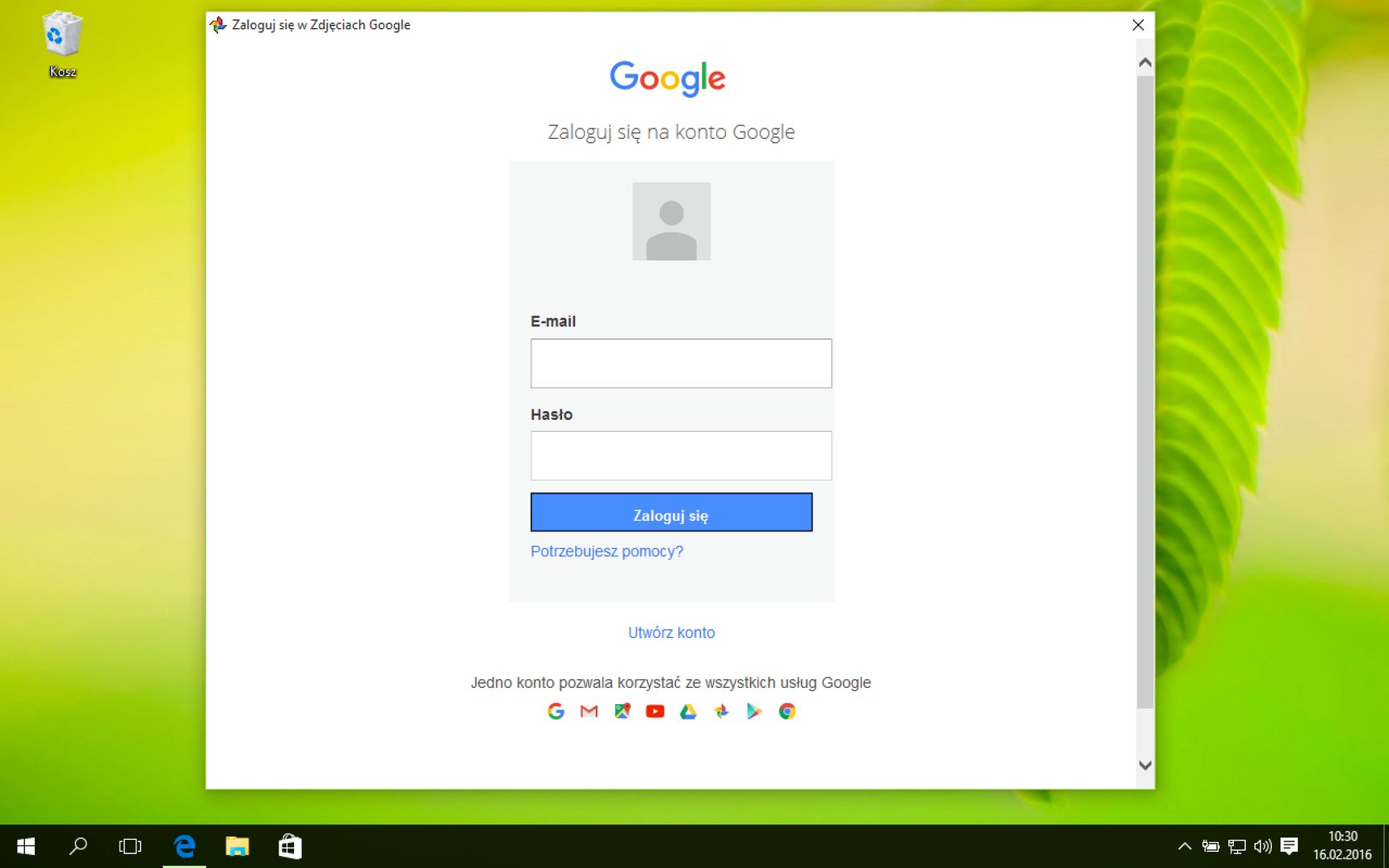Click the vertical scrollbar thumb

tap(1145, 392)
